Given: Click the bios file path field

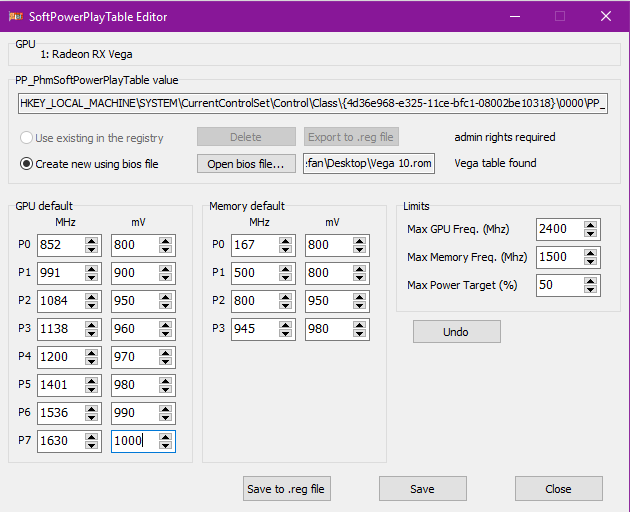Looking at the screenshot, I should point(369,164).
